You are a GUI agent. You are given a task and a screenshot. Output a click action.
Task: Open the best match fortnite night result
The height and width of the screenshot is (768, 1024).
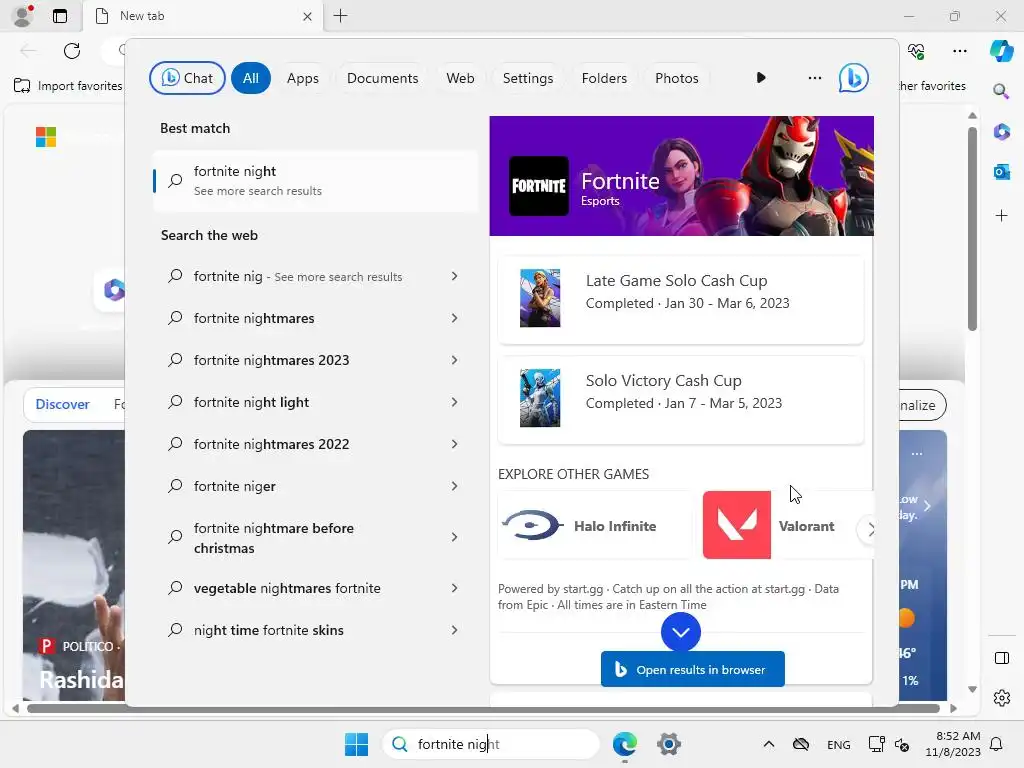pyautogui.click(x=315, y=181)
